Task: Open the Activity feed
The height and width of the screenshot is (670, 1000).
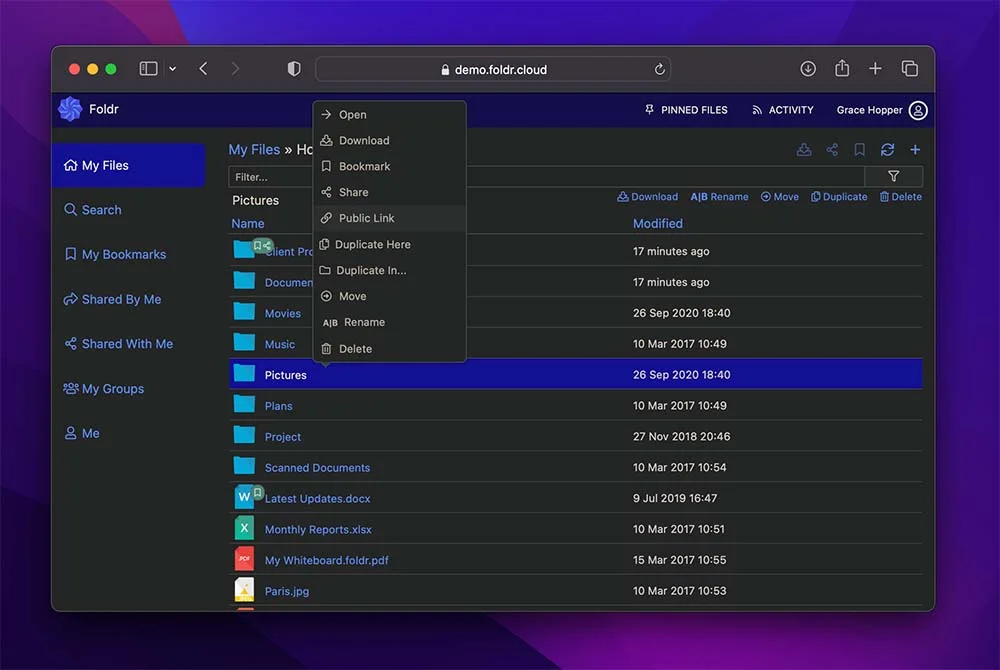Action: tap(783, 110)
